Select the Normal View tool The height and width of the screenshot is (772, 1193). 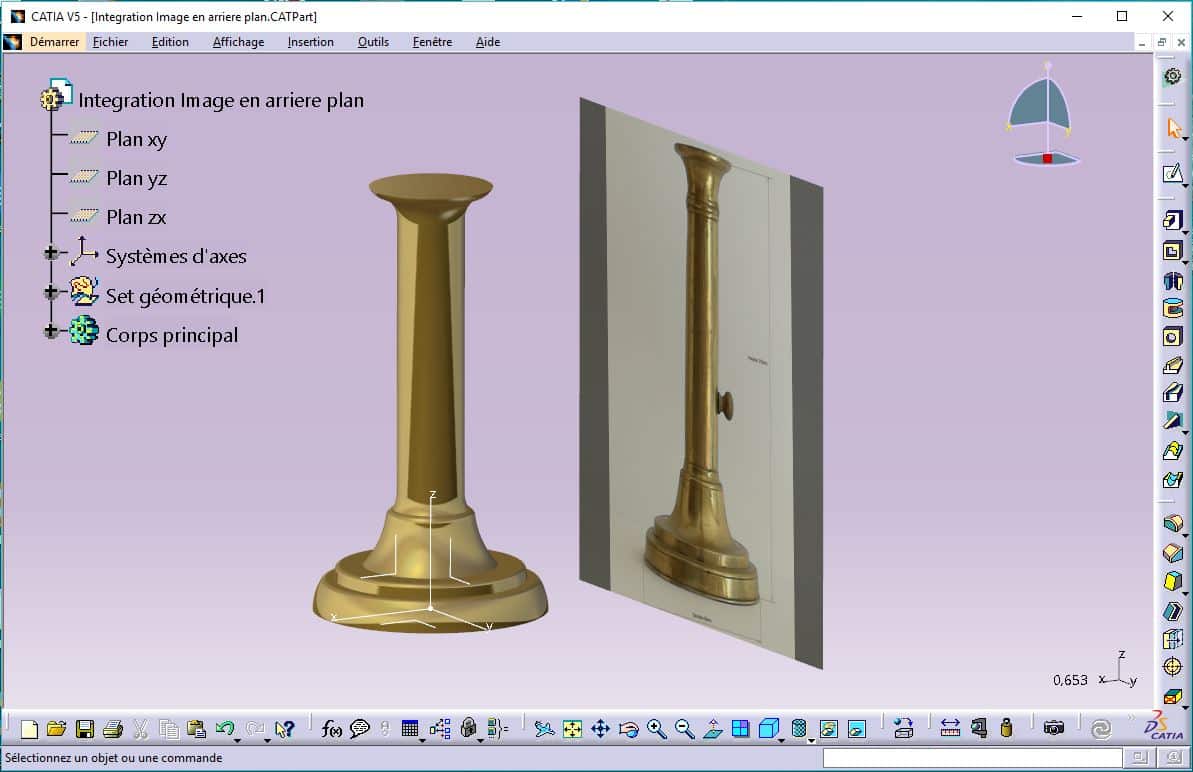click(x=713, y=729)
